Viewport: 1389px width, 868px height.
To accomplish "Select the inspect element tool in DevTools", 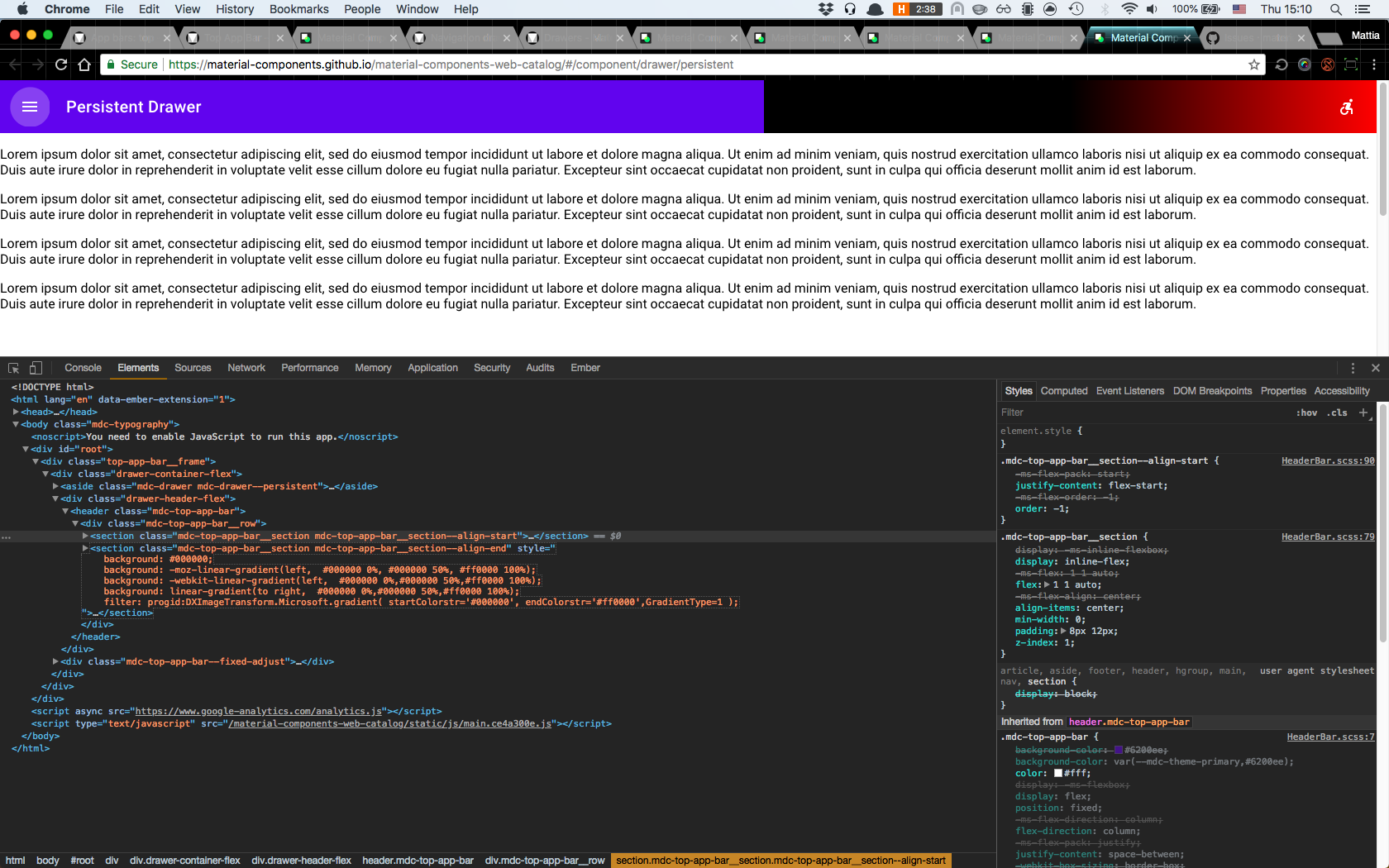I will [12, 367].
